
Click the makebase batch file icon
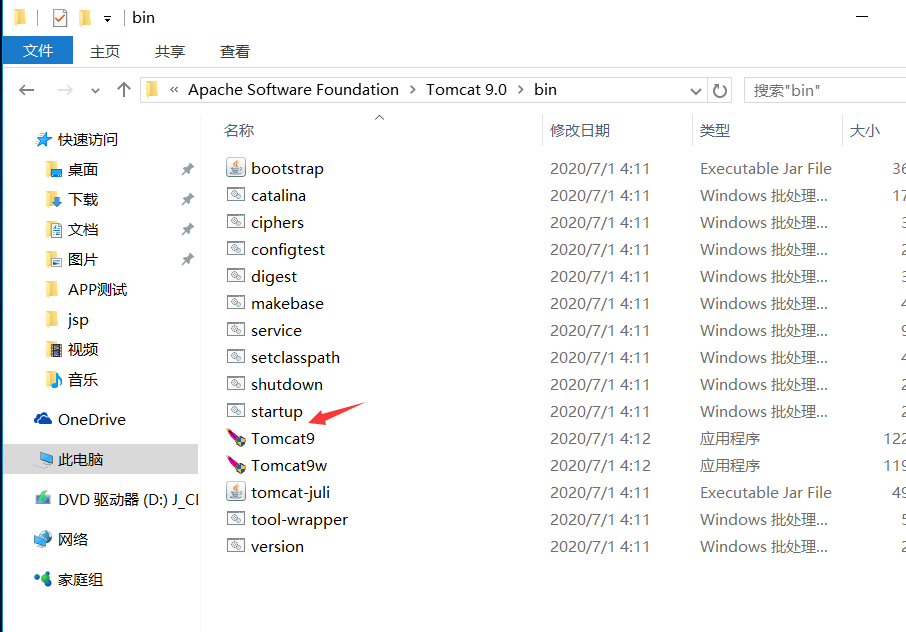(x=236, y=303)
